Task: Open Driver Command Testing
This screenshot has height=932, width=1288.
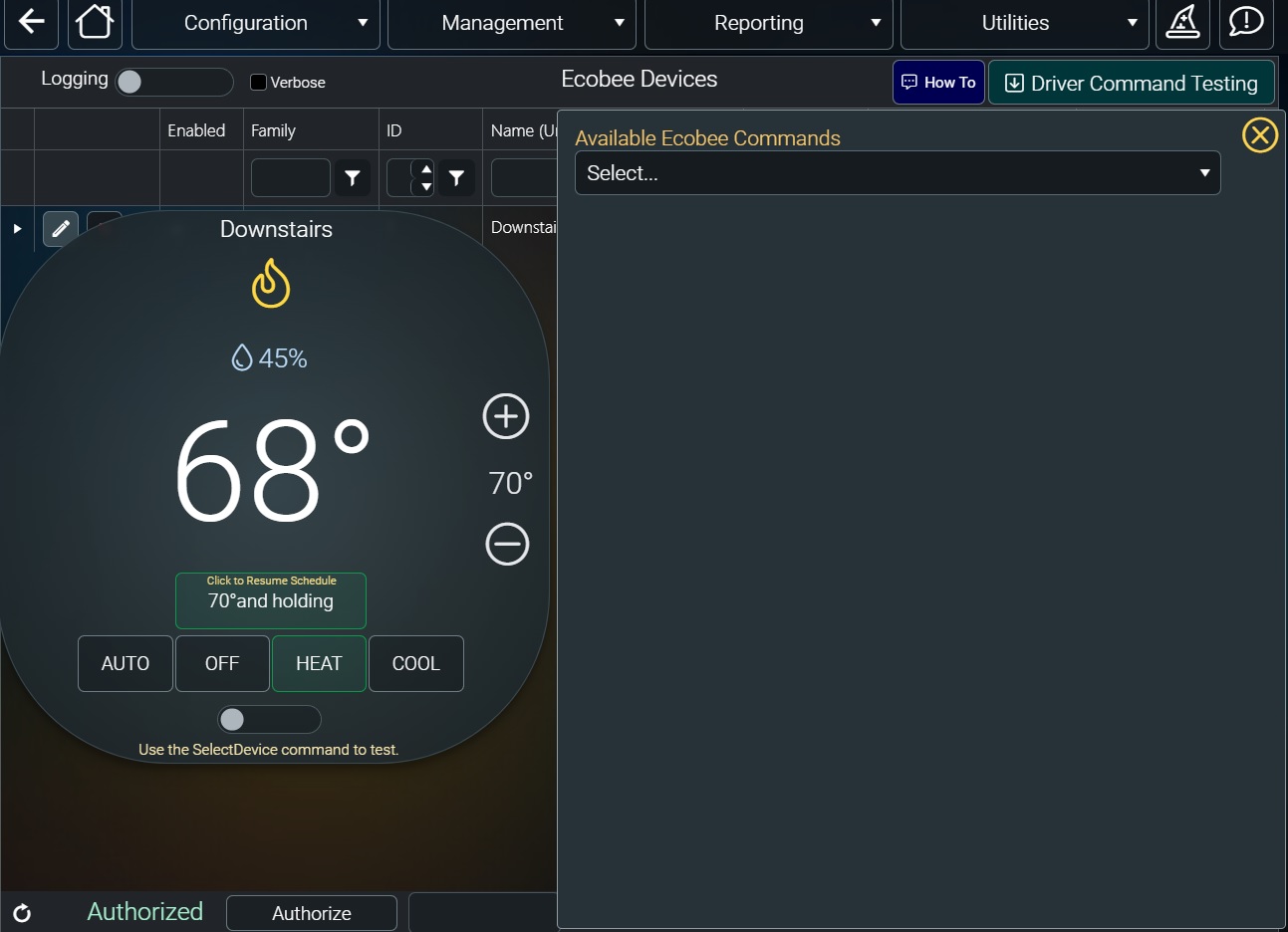Action: click(x=1132, y=83)
